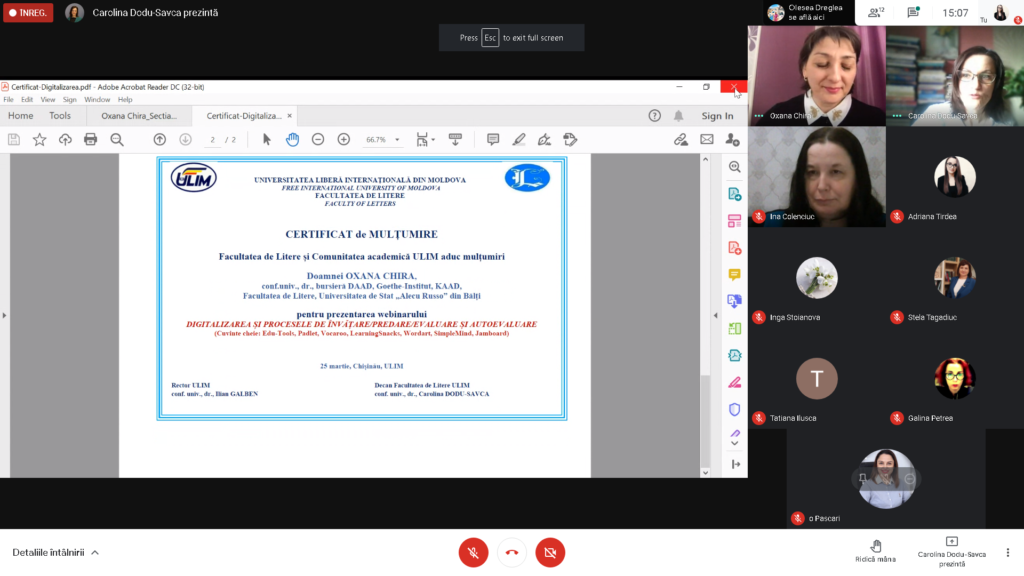Screen dimensions: 1024x576
Task: Click the add comment sticky note icon
Action: point(493,139)
